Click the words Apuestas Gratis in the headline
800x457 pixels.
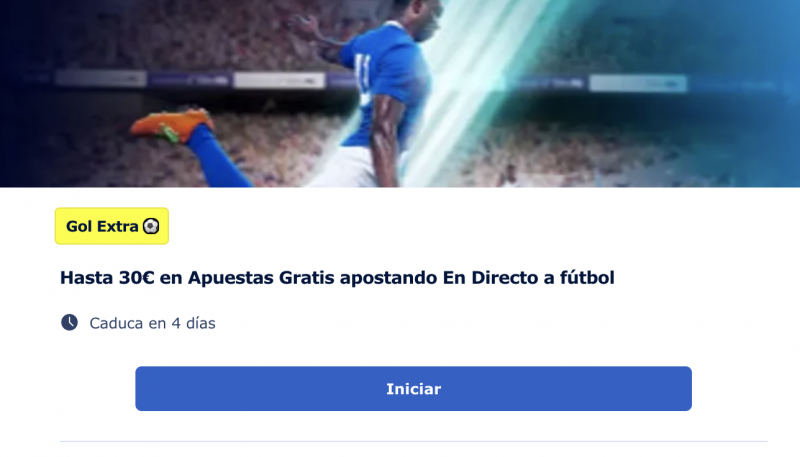pos(261,278)
